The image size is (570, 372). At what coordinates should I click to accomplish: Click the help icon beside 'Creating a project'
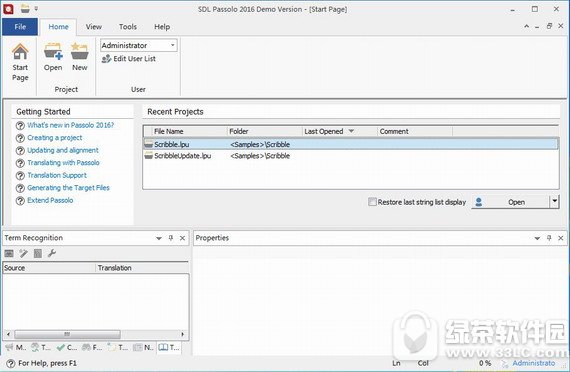point(20,138)
